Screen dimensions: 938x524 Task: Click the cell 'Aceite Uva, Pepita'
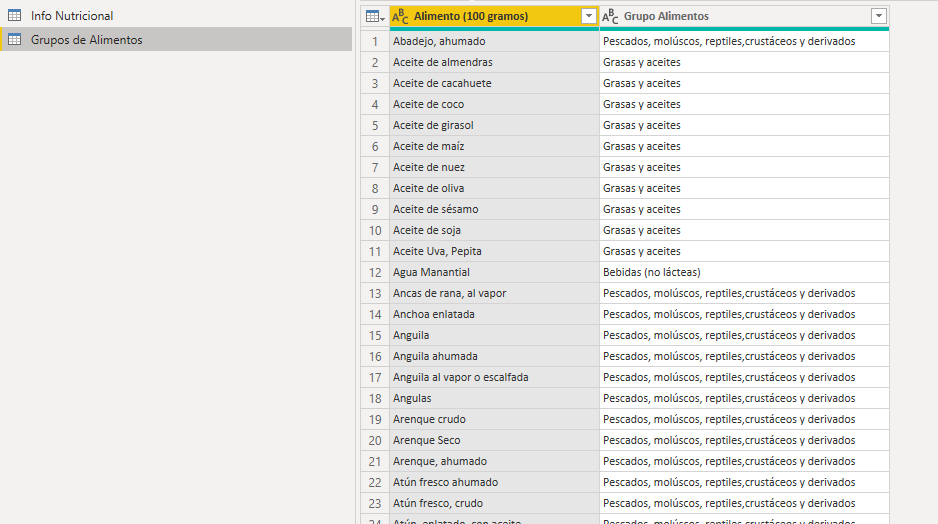pos(494,251)
